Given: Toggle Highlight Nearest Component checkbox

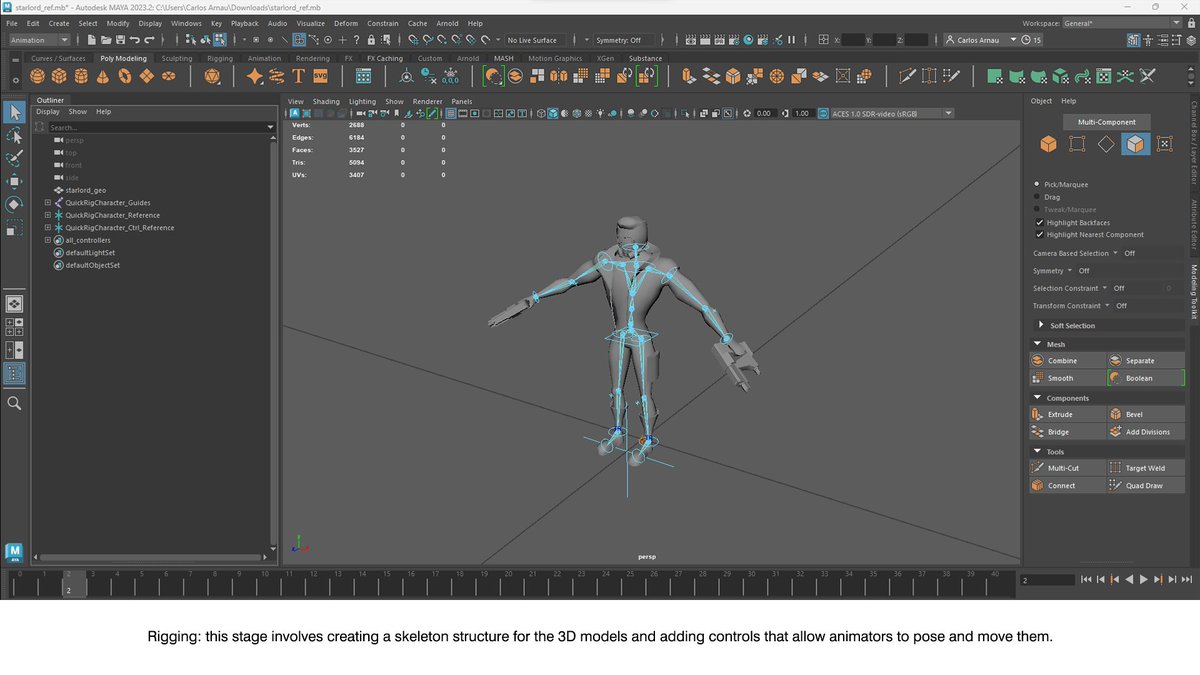Looking at the screenshot, I should [x=1040, y=234].
